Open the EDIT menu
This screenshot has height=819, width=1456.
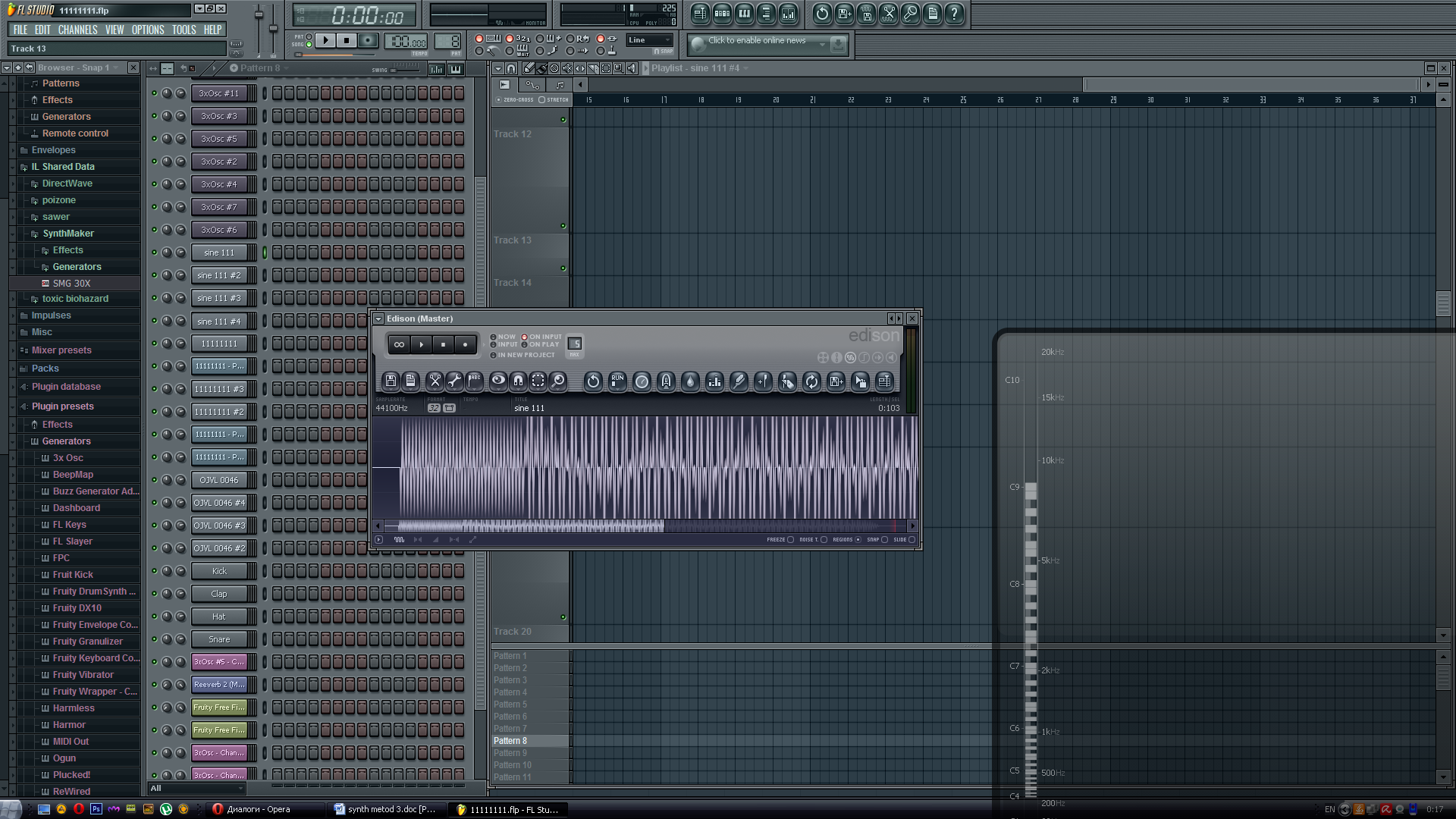pos(42,30)
